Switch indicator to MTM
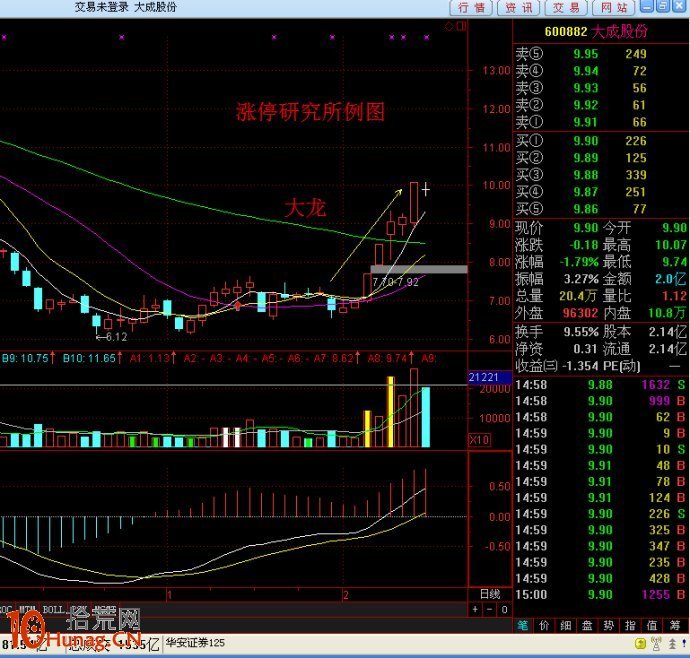The width and height of the screenshot is (690, 658). (x=28, y=610)
